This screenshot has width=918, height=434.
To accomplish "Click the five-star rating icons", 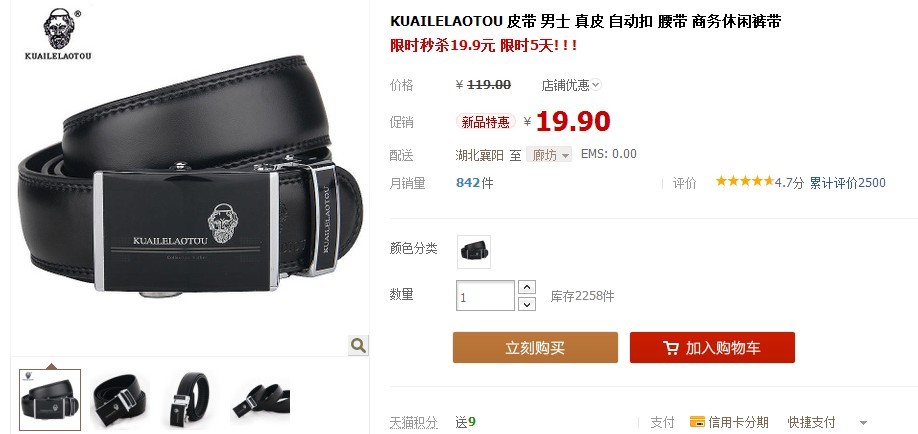I will pyautogui.click(x=744, y=182).
